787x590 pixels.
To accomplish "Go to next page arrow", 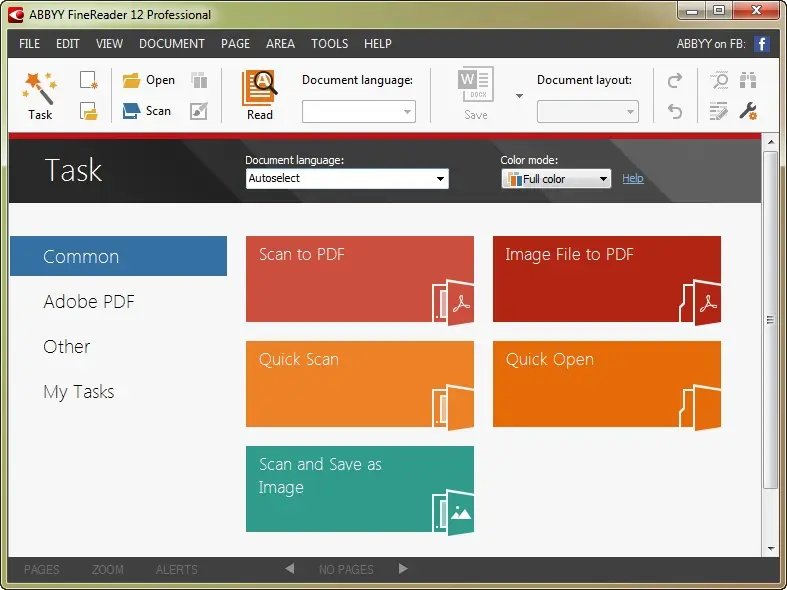I will (x=403, y=569).
